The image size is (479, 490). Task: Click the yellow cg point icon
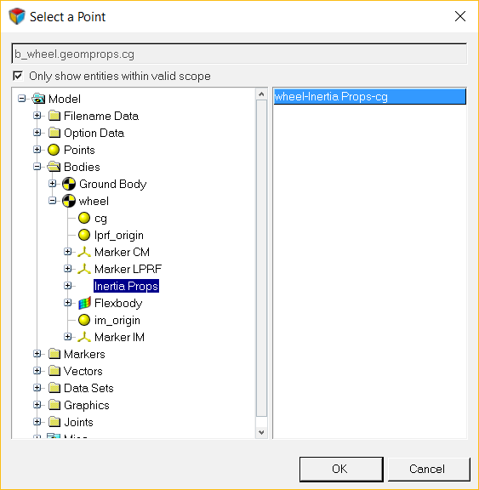(x=84, y=218)
